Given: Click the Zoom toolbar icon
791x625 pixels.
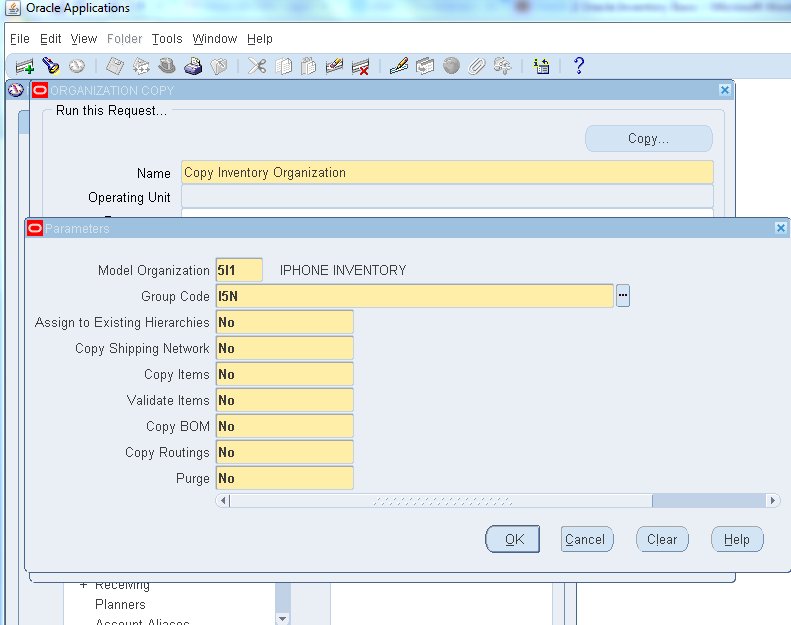Looking at the screenshot, I should [425, 66].
